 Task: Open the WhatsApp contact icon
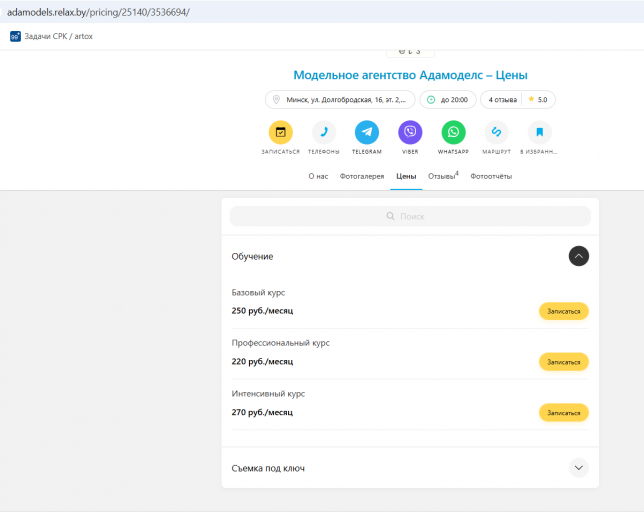click(x=453, y=132)
